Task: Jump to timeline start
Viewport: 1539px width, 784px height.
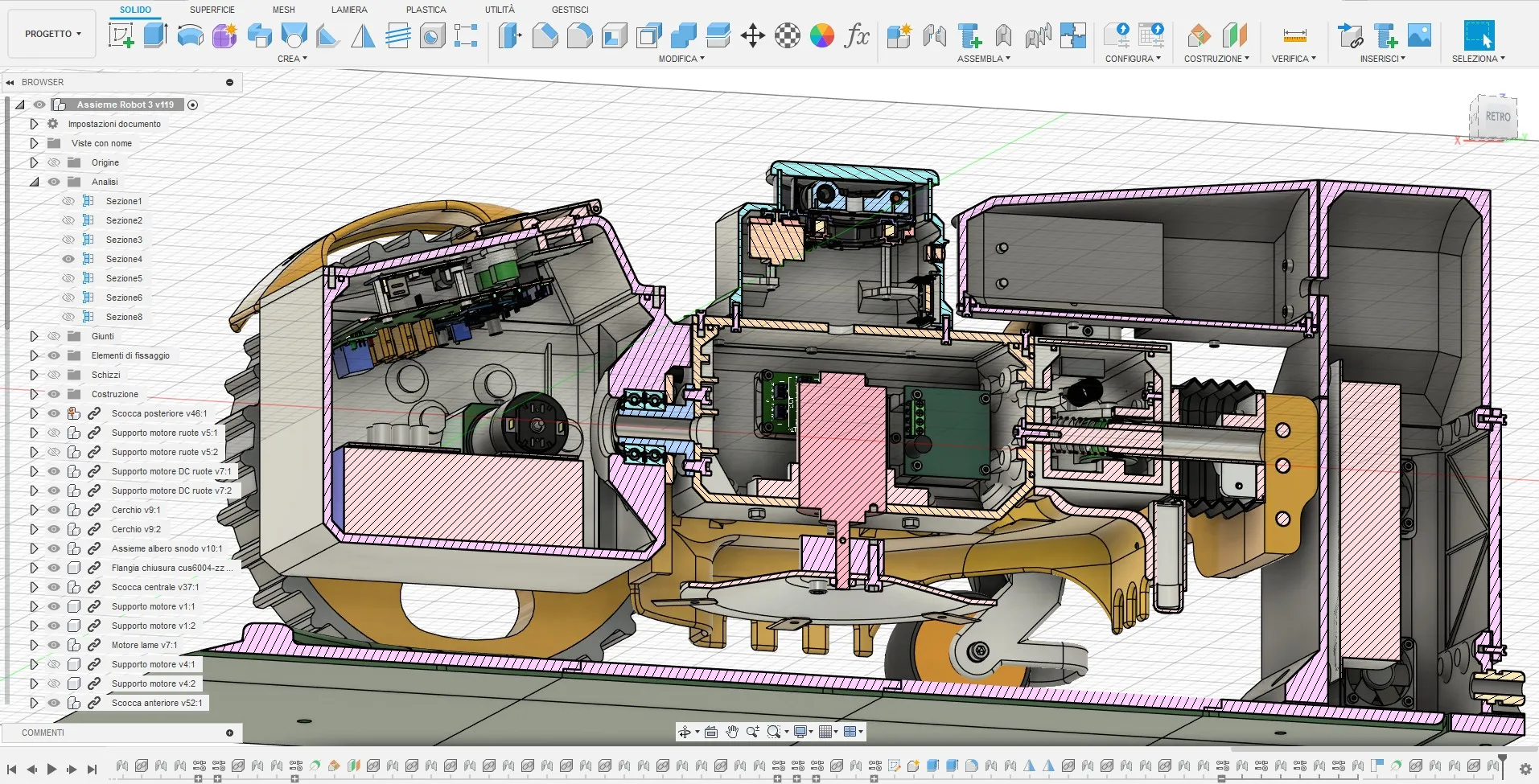Action: tap(11, 770)
